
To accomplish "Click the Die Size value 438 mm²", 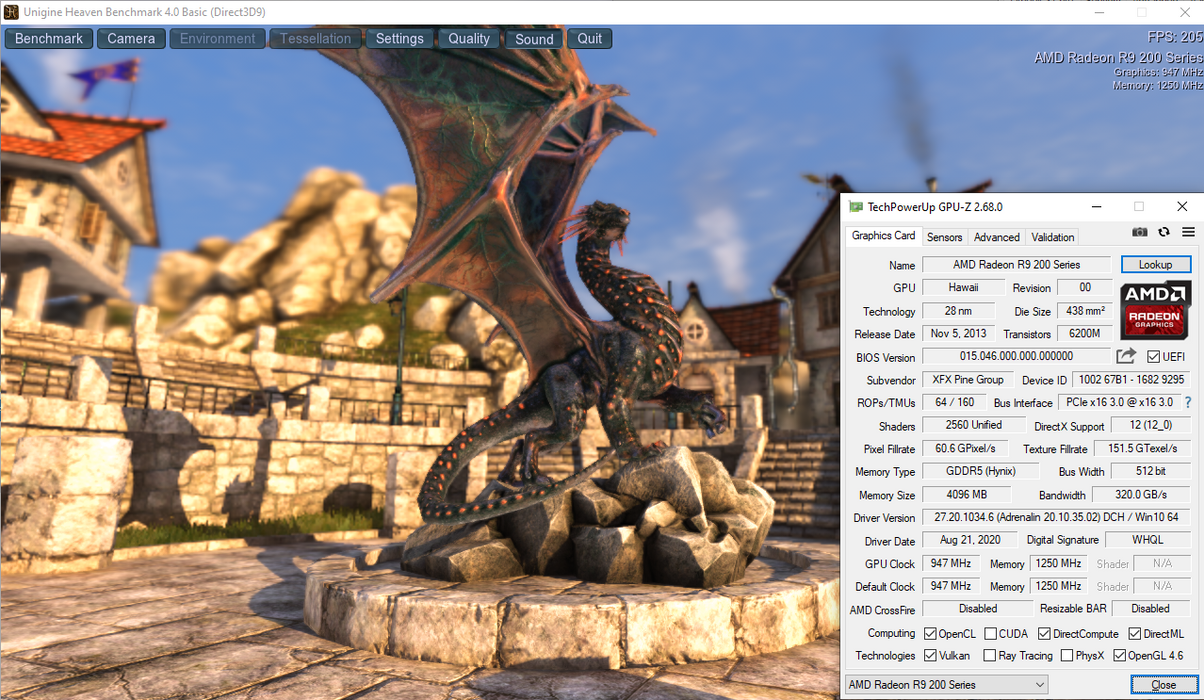I will (x=1084, y=311).
